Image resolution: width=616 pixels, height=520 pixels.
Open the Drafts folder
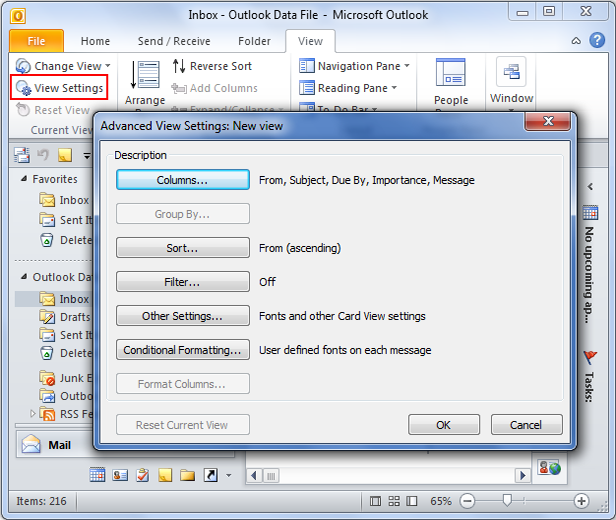tap(65, 317)
